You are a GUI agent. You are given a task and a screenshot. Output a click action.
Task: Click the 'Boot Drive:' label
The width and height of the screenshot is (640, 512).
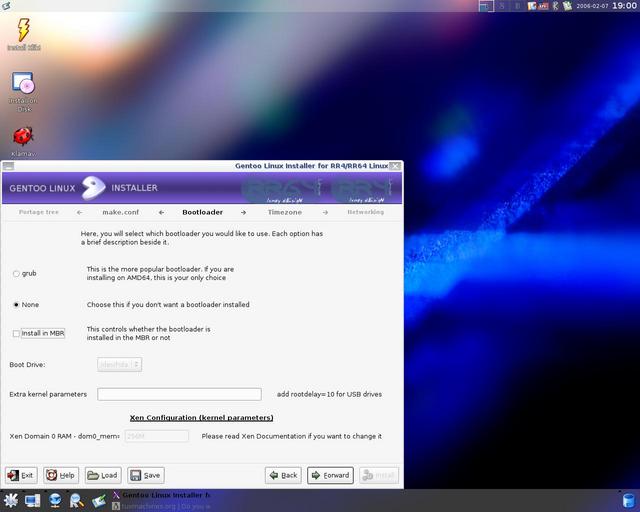[x=27, y=365]
